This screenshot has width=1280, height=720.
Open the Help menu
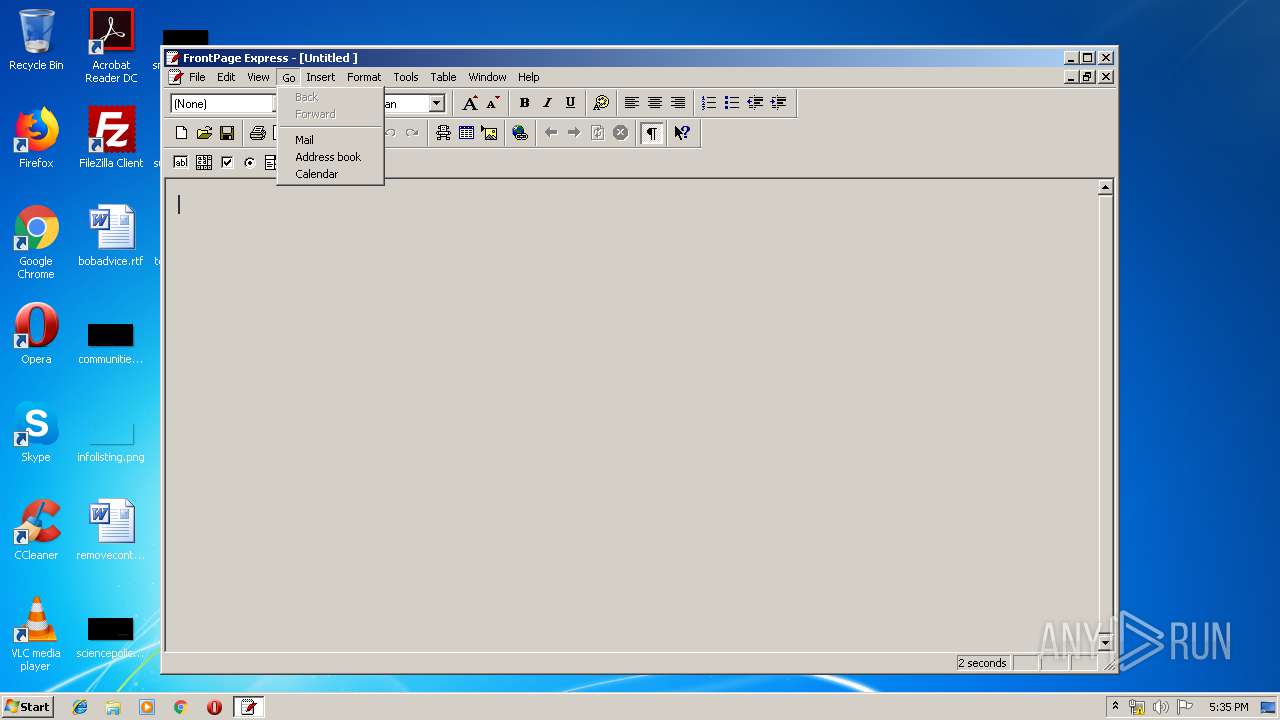pyautogui.click(x=528, y=77)
